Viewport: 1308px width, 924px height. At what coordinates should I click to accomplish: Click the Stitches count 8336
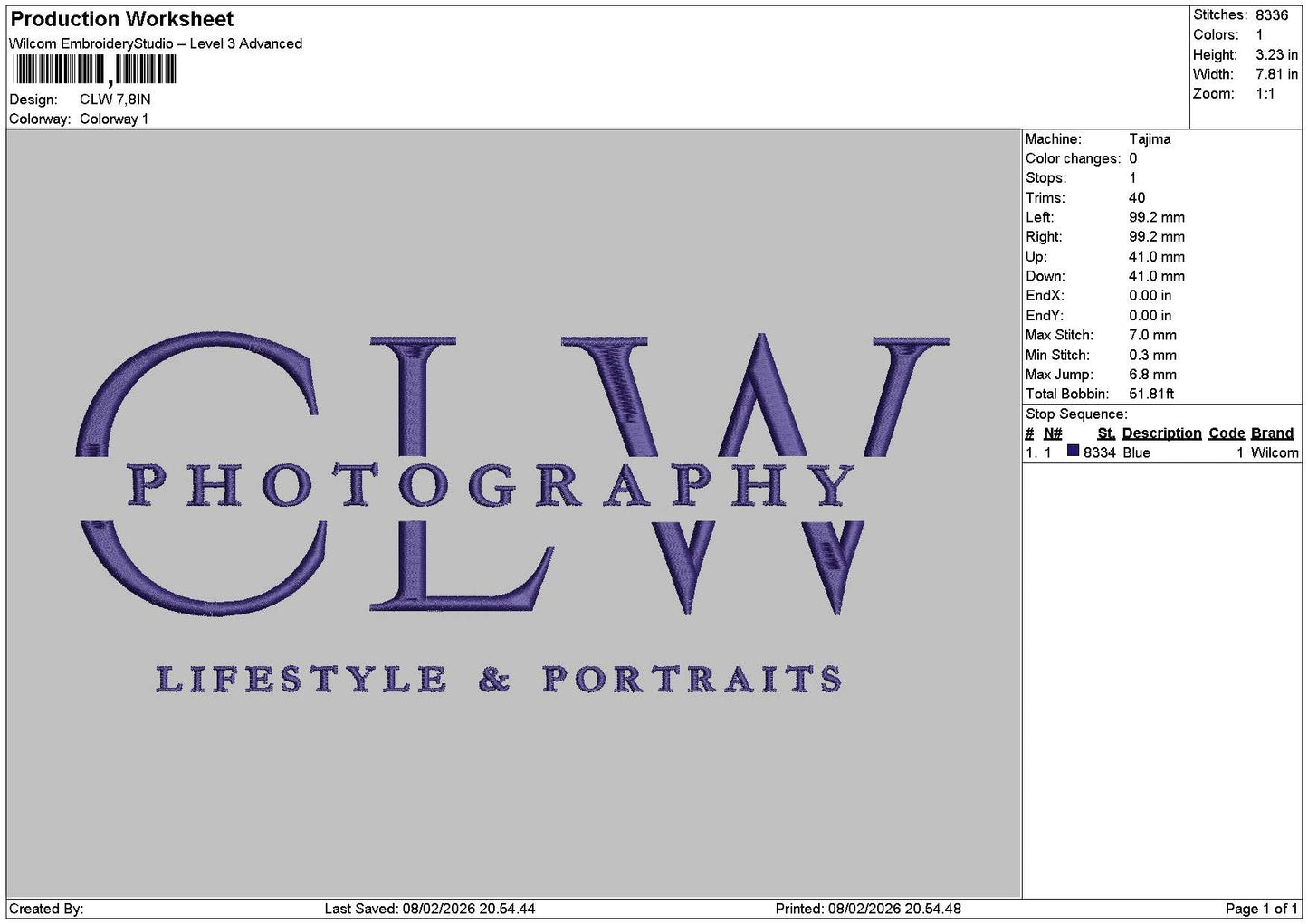(x=1272, y=15)
